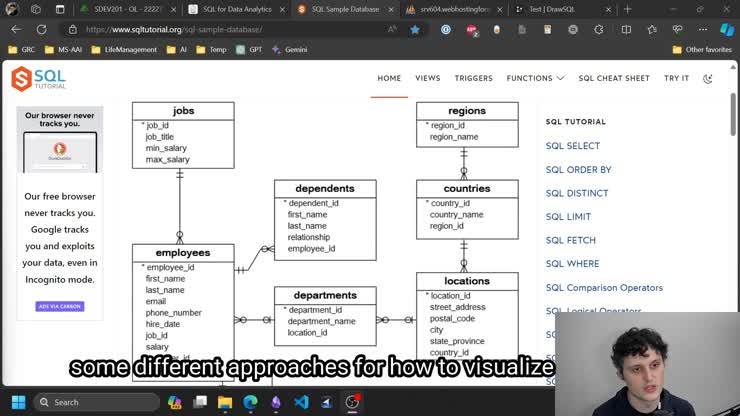Open the Other favorites folder
740x416 pixels.
(x=702, y=50)
